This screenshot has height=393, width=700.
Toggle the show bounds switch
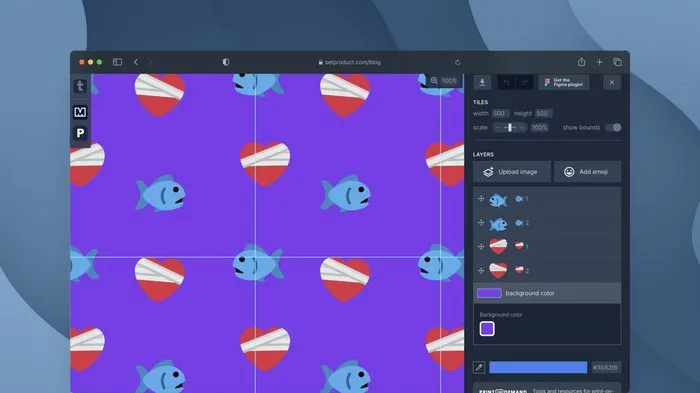click(x=613, y=128)
